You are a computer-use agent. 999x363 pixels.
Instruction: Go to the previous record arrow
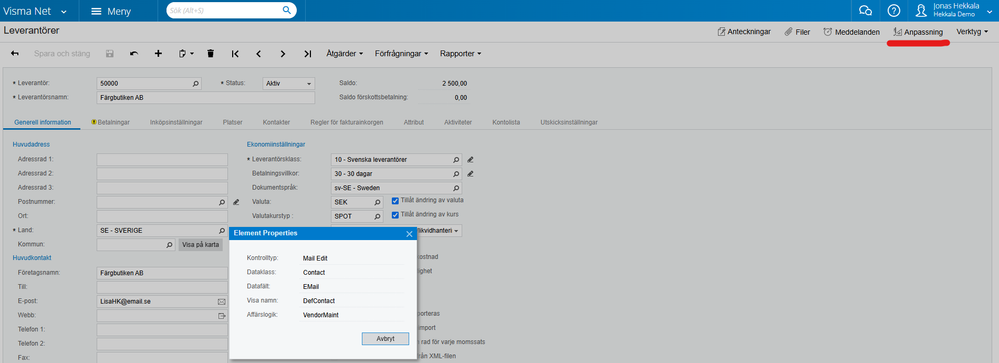pyautogui.click(x=259, y=54)
